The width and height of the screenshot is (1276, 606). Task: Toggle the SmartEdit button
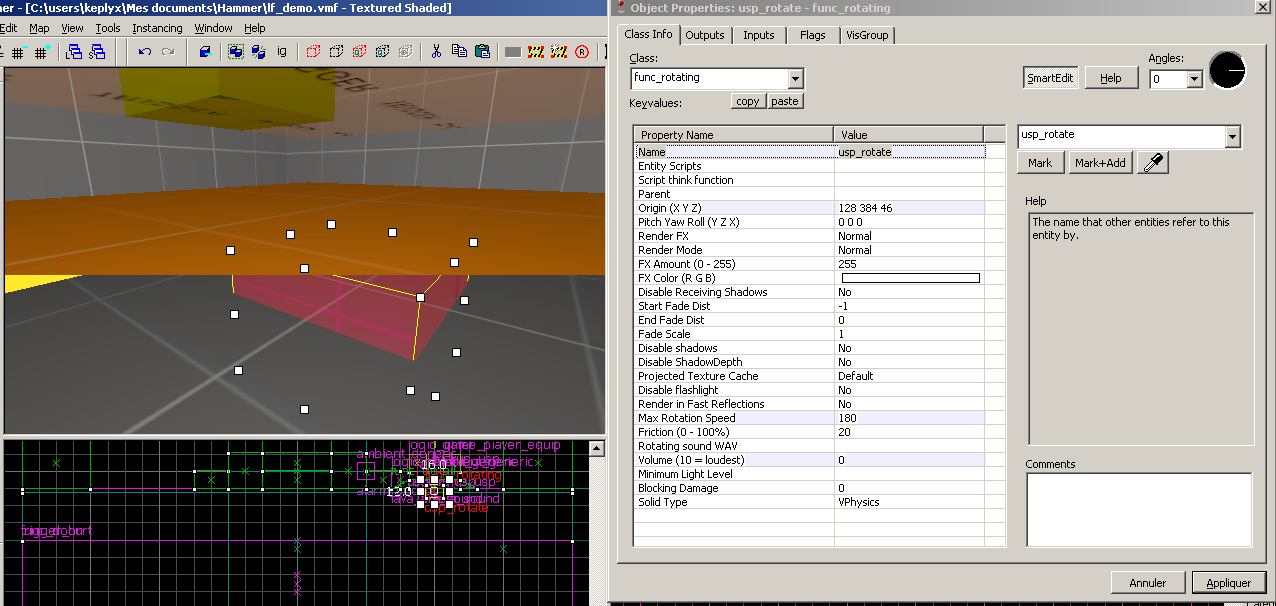coord(1052,78)
